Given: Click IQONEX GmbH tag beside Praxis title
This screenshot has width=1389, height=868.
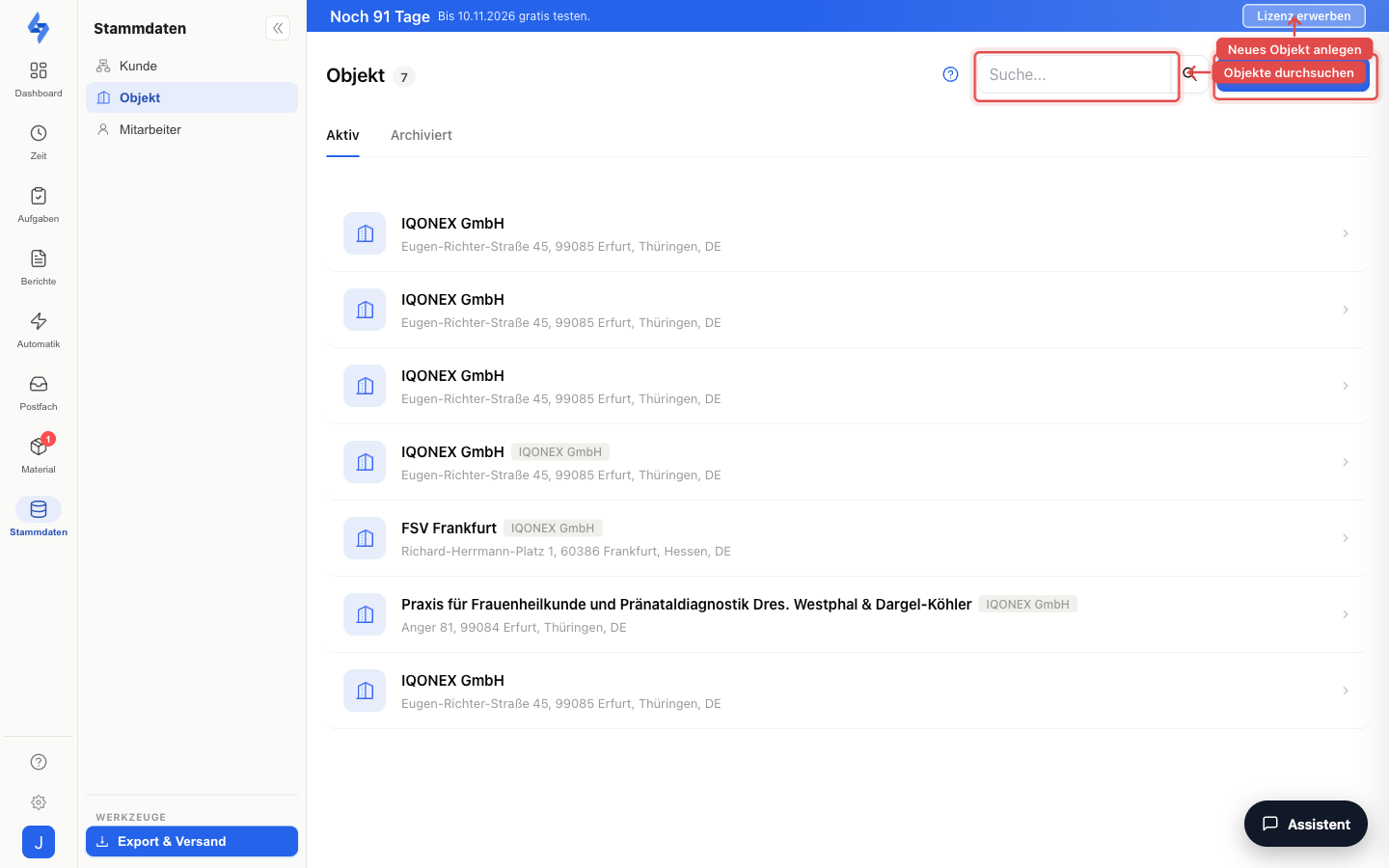Looking at the screenshot, I should (1027, 605).
